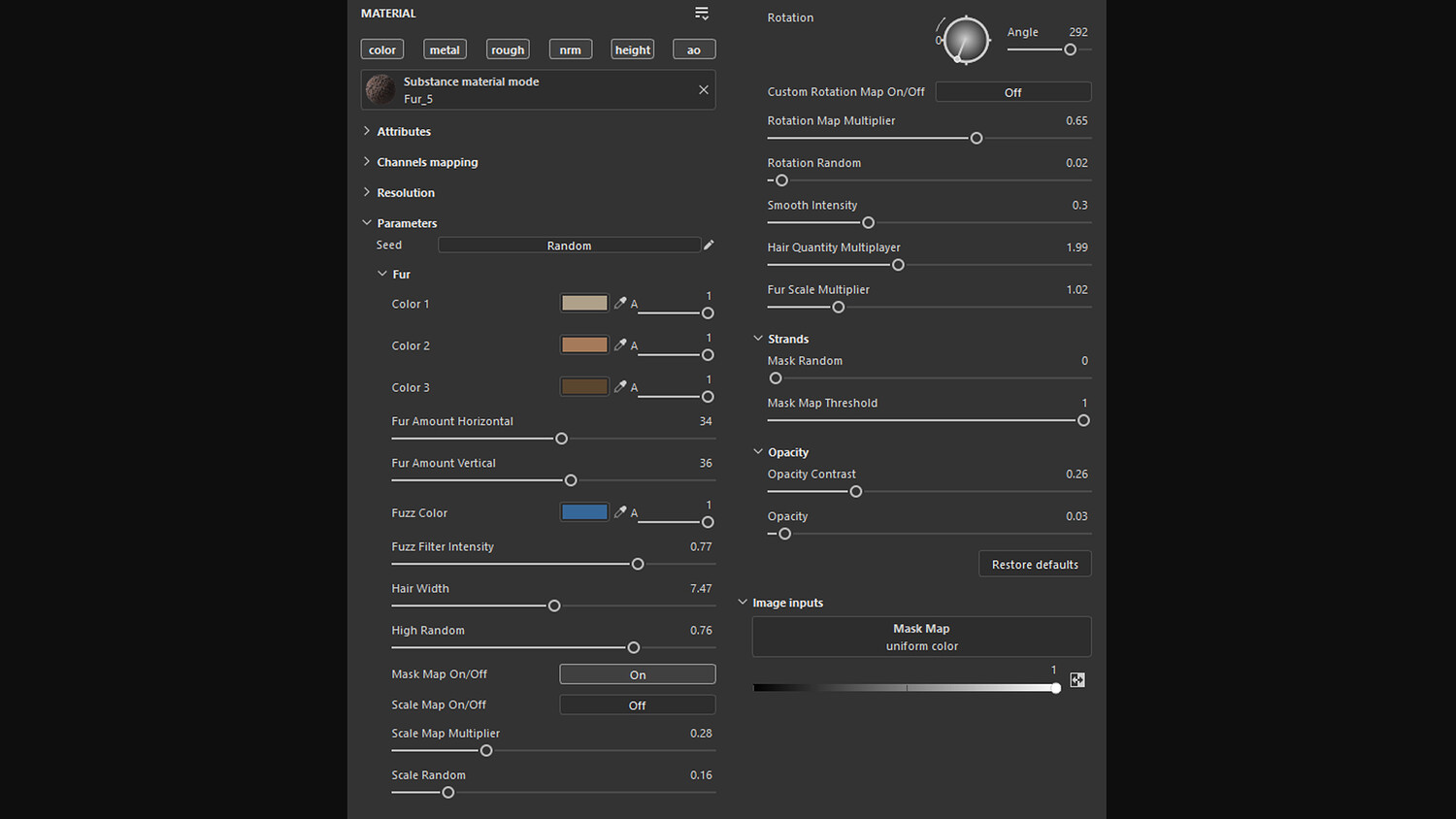Toggle Custom Rotation Map On/Off

point(1012,92)
